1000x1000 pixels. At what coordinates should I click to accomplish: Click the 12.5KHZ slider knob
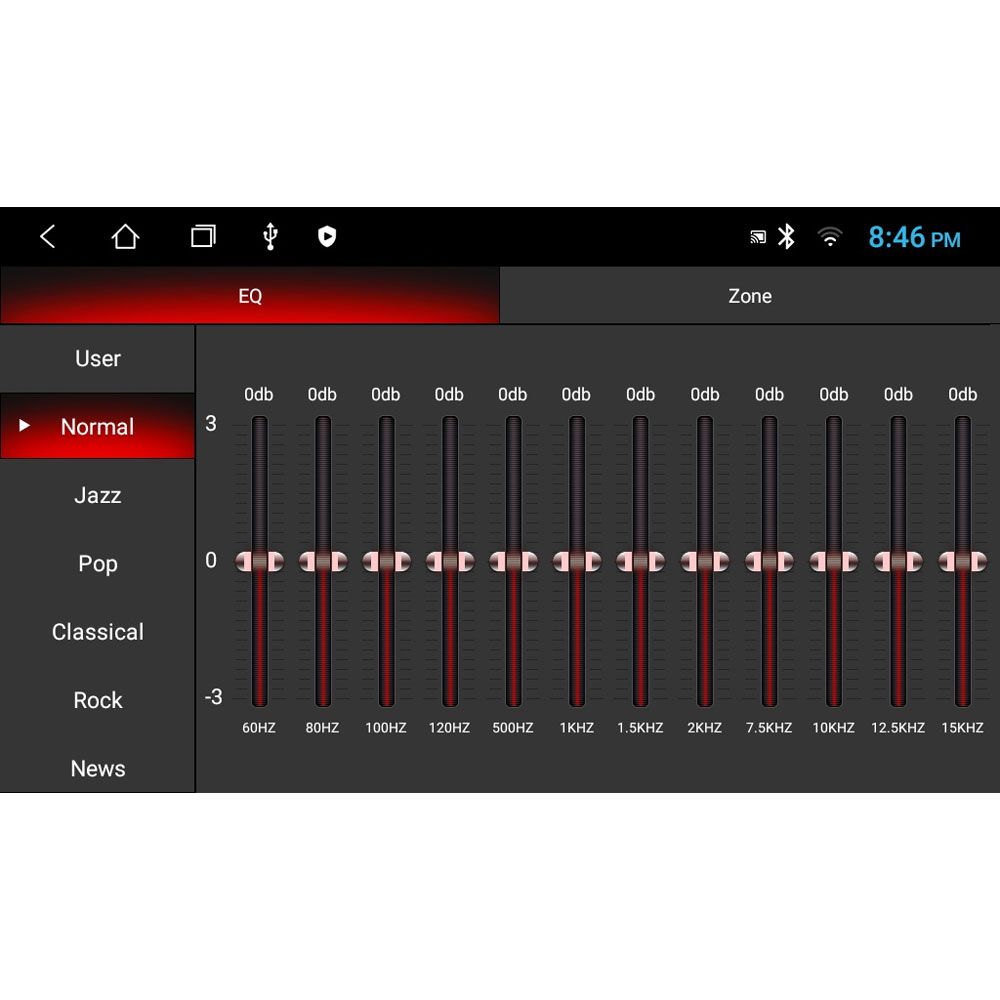[x=898, y=561]
